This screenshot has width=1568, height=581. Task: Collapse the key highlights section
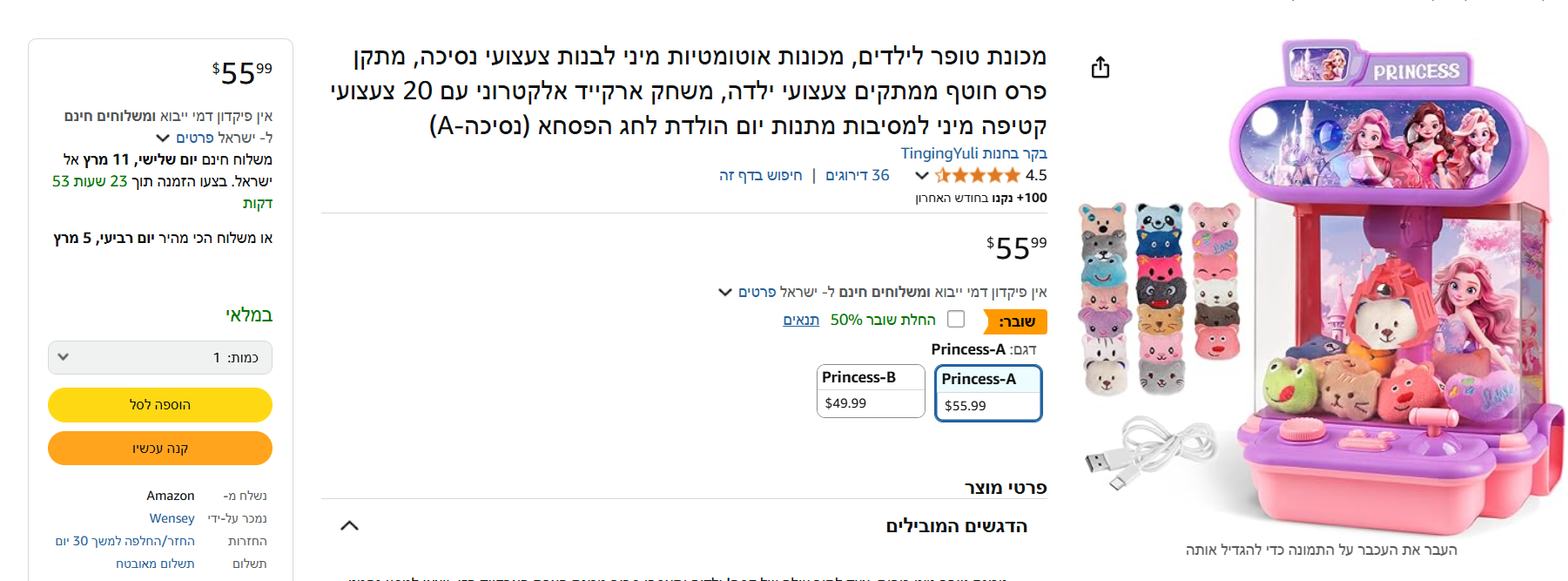[349, 525]
